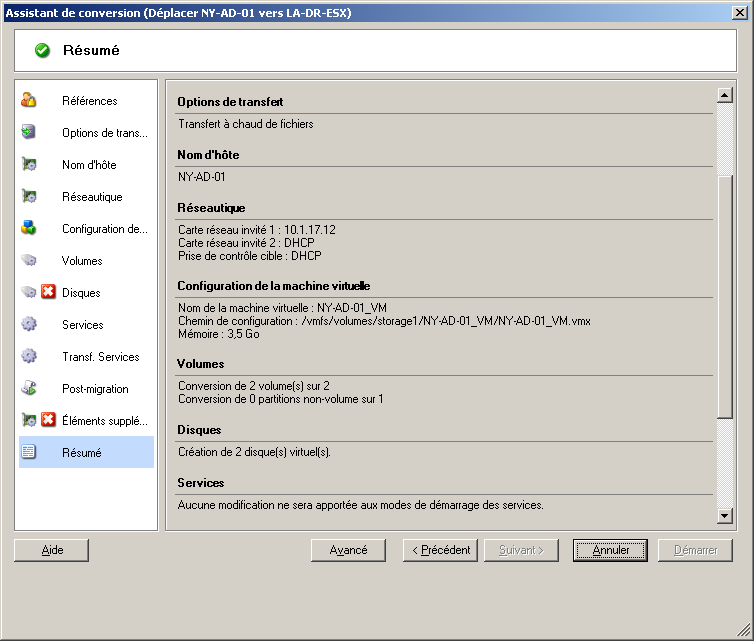
Task: Open the Transf. Services step
Action: (x=101, y=357)
